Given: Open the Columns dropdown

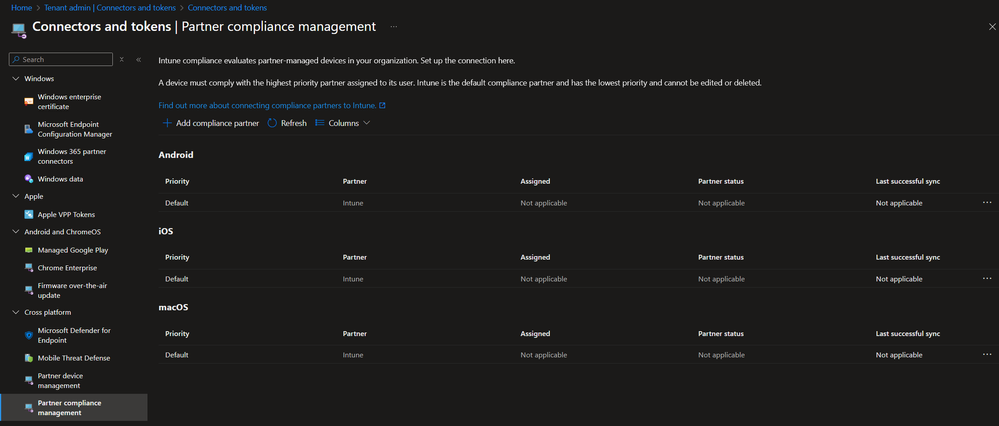Looking at the screenshot, I should (x=342, y=123).
